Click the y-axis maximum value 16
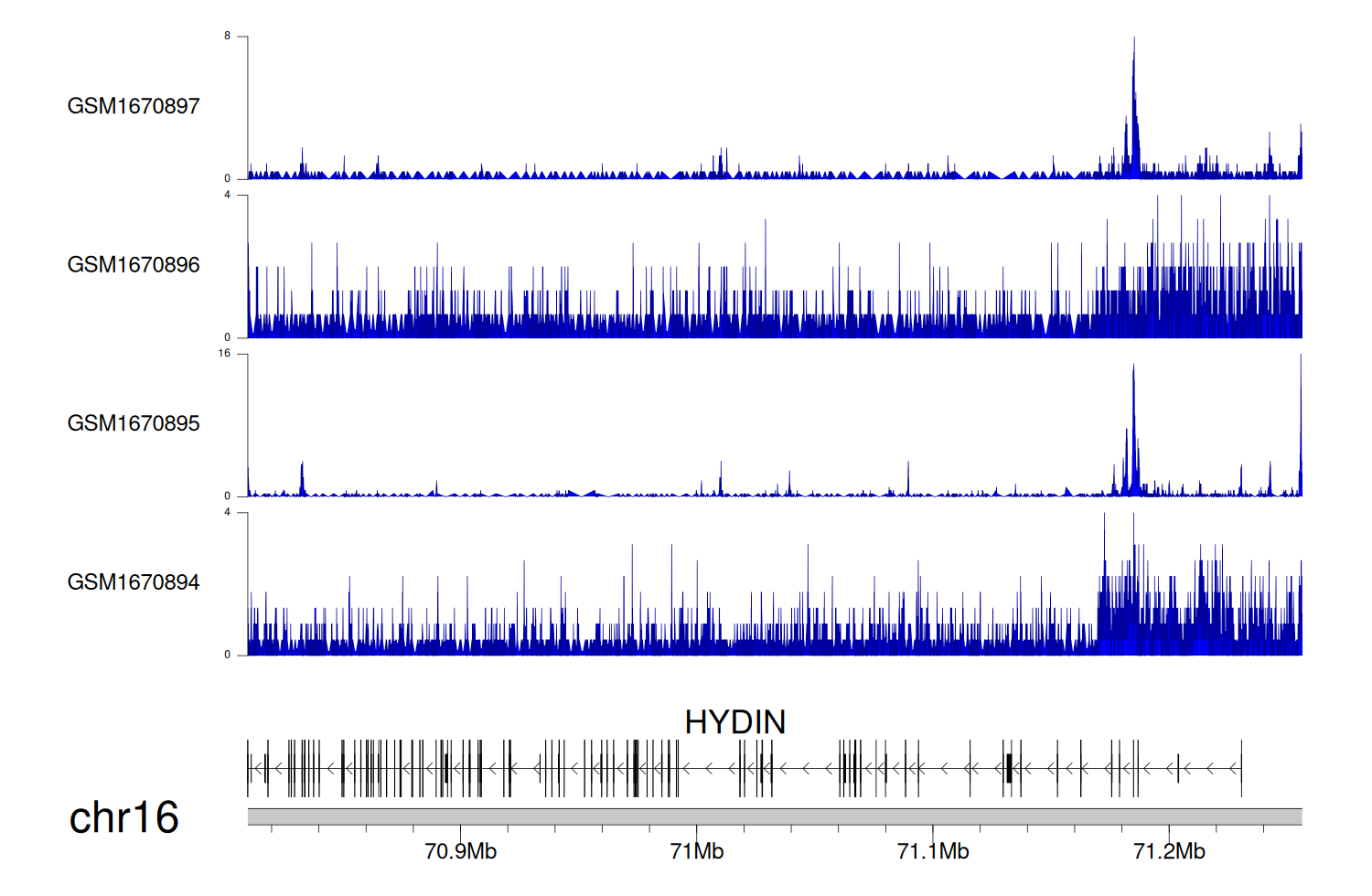The height and width of the screenshot is (896, 1372). pos(225,353)
